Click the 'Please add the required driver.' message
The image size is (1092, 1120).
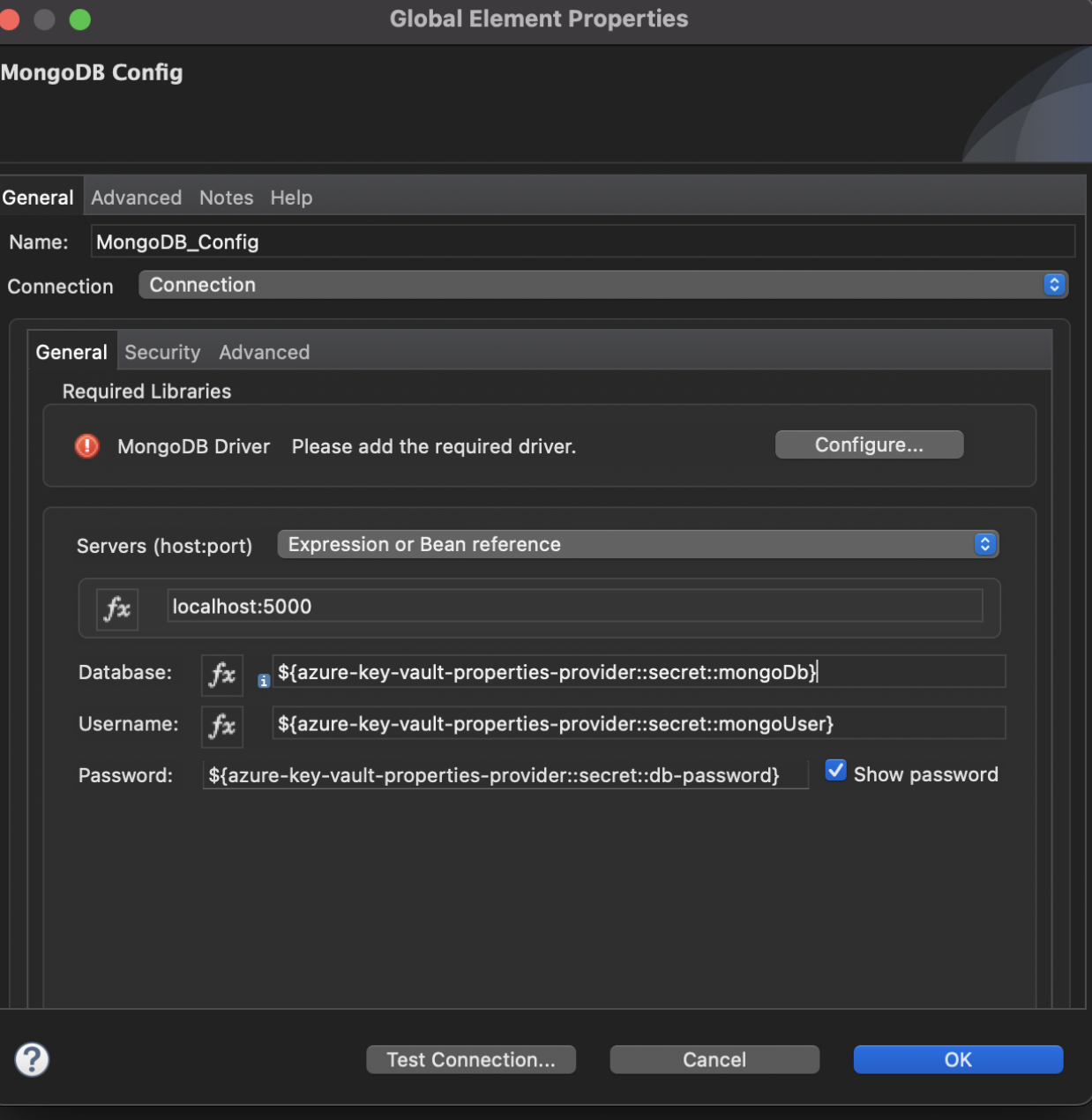tap(434, 446)
